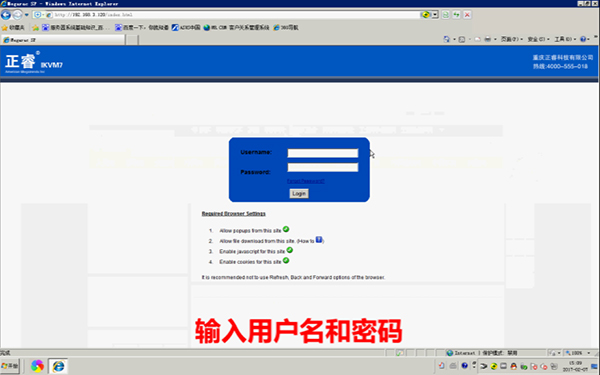
Task: Click the QQ penguin tray icon
Action: tap(514, 366)
